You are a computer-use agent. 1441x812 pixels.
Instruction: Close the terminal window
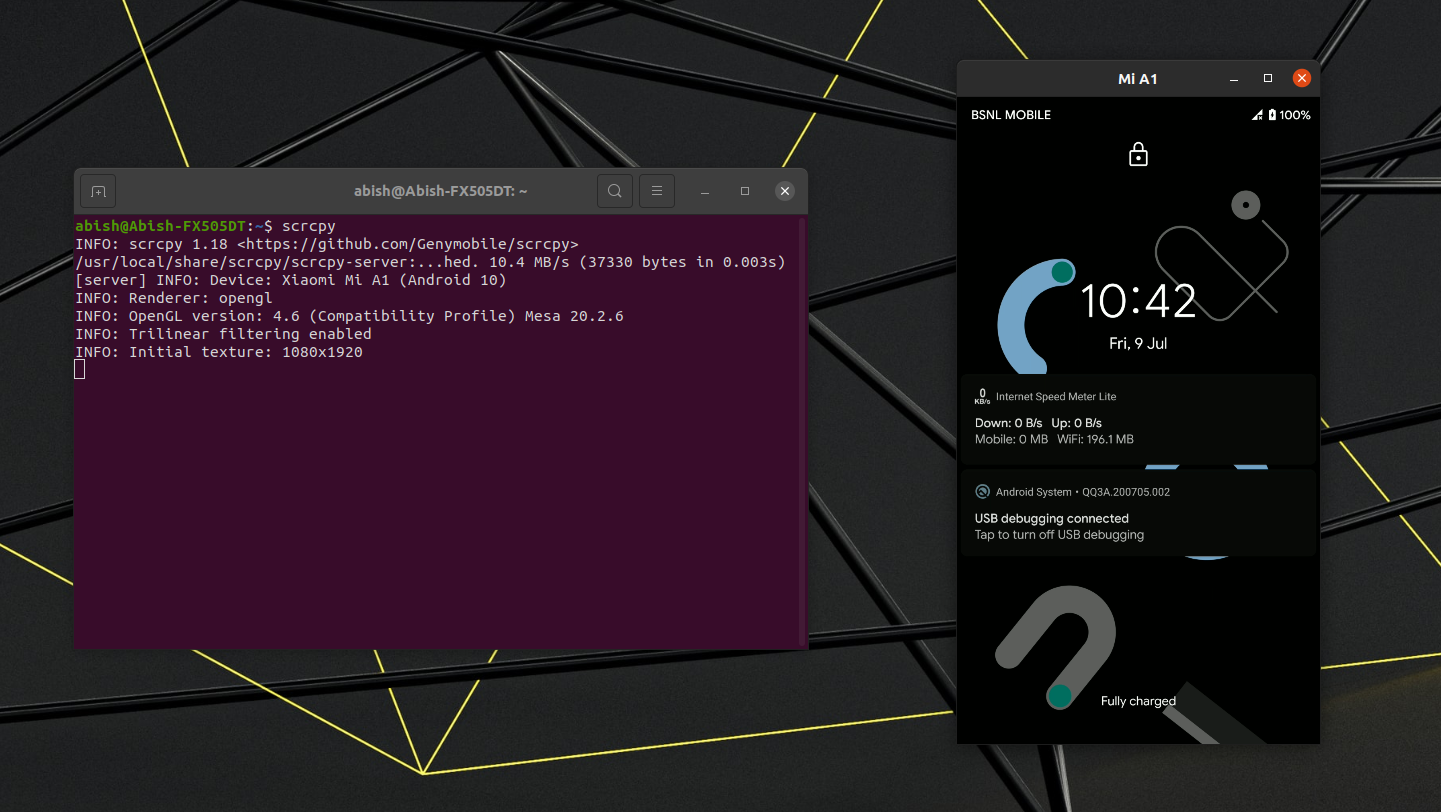[785, 191]
